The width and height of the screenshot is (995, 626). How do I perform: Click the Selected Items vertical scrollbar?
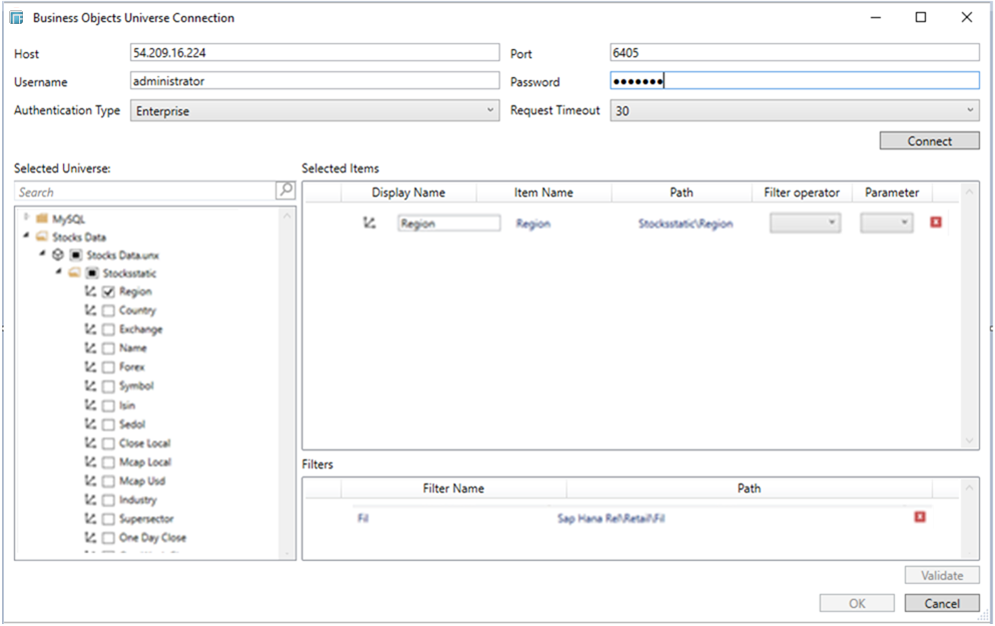(969, 315)
